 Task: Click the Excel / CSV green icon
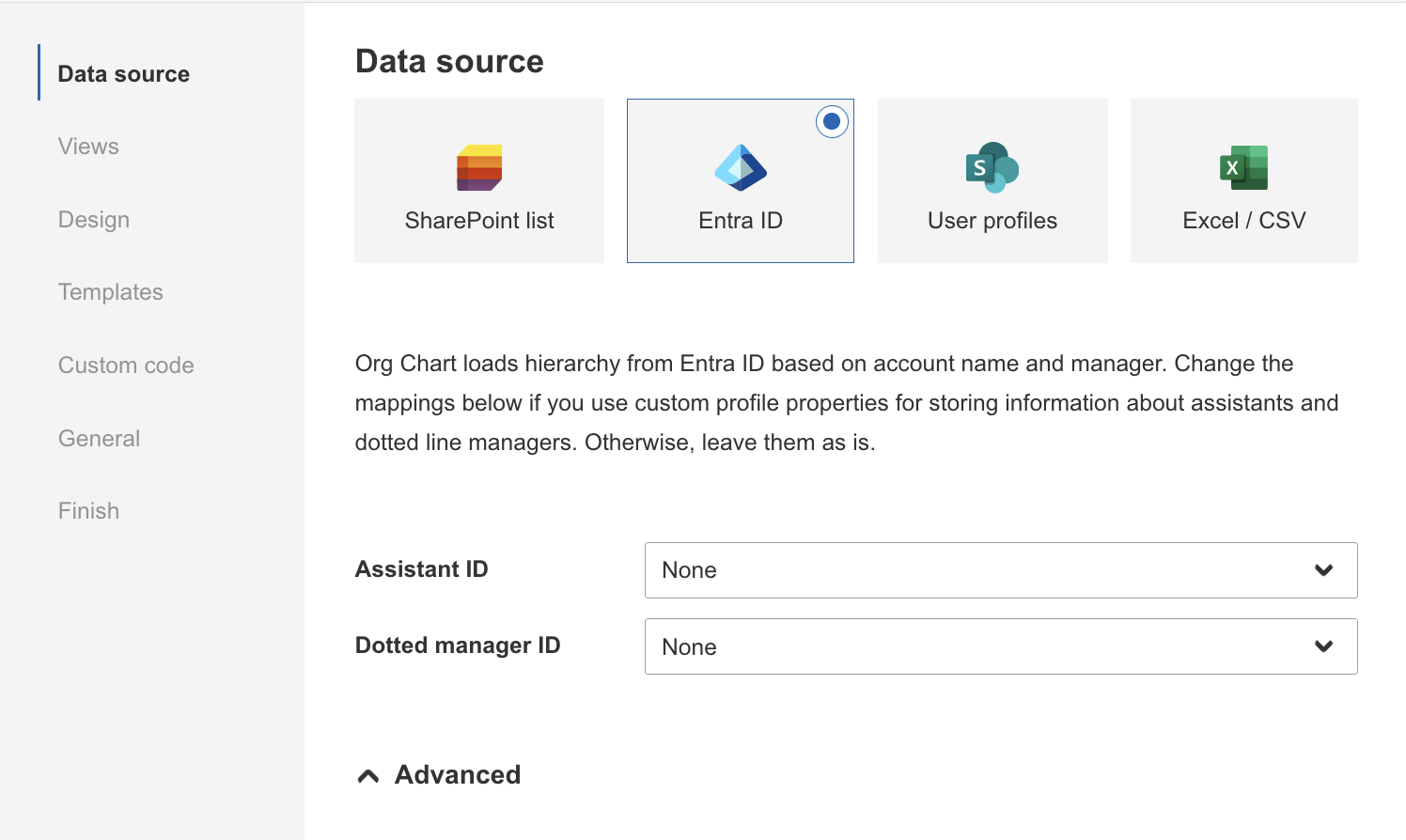tap(1243, 167)
